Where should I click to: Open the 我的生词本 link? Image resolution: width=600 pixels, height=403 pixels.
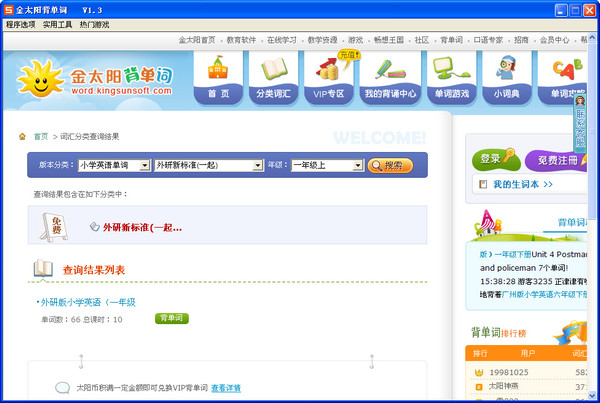click(x=523, y=184)
